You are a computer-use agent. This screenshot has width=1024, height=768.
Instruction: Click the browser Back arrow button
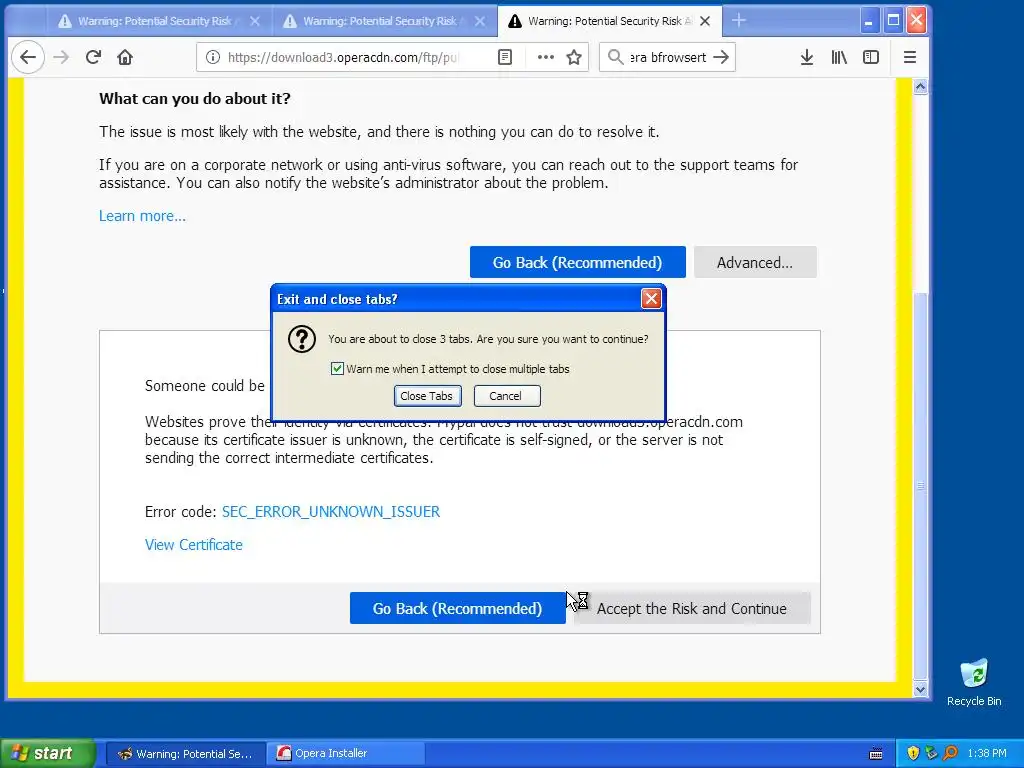tap(27, 57)
